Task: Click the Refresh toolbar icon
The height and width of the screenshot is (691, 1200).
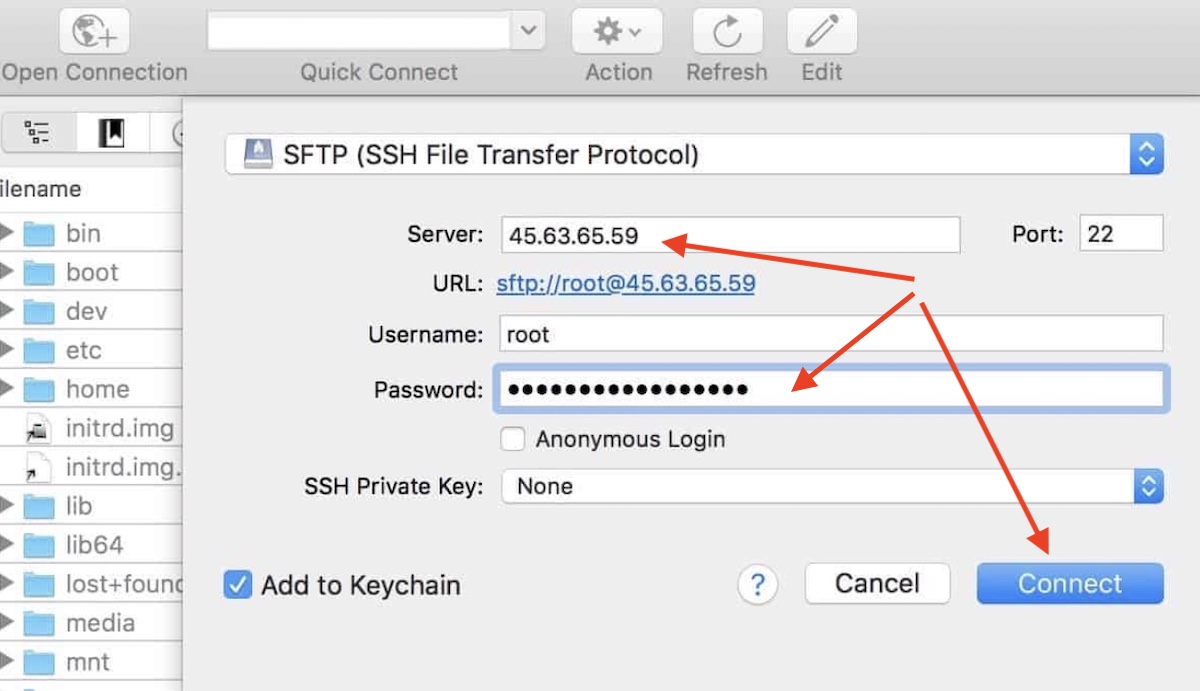Action: tap(726, 32)
